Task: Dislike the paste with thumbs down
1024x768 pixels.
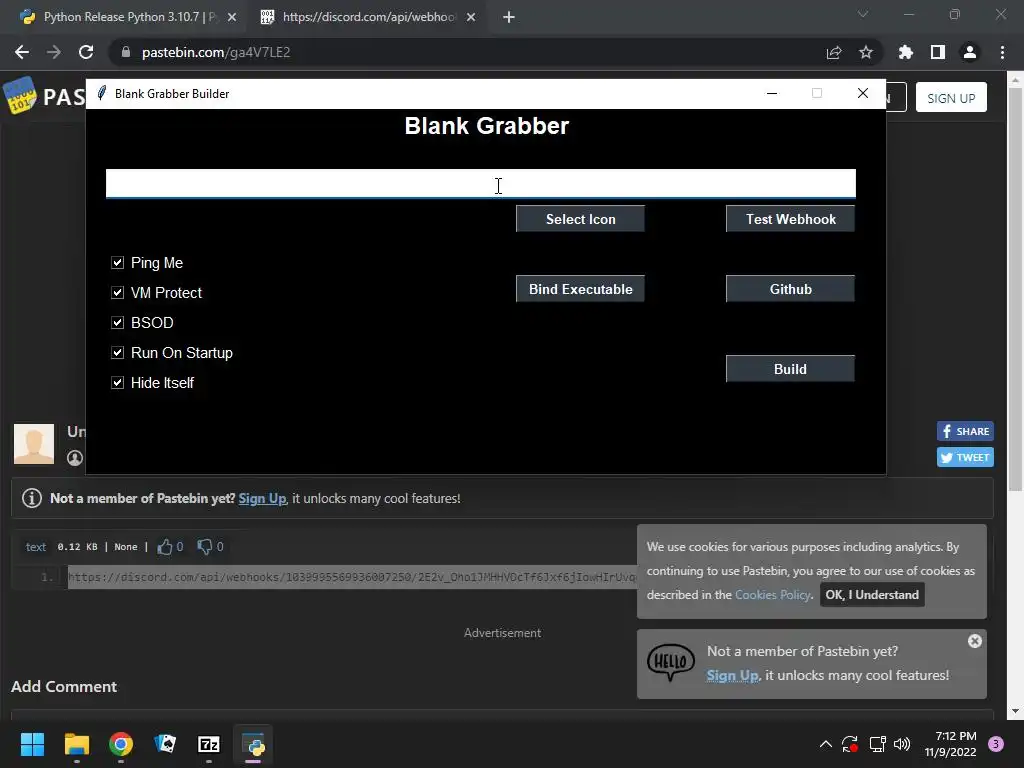Action: [x=204, y=547]
